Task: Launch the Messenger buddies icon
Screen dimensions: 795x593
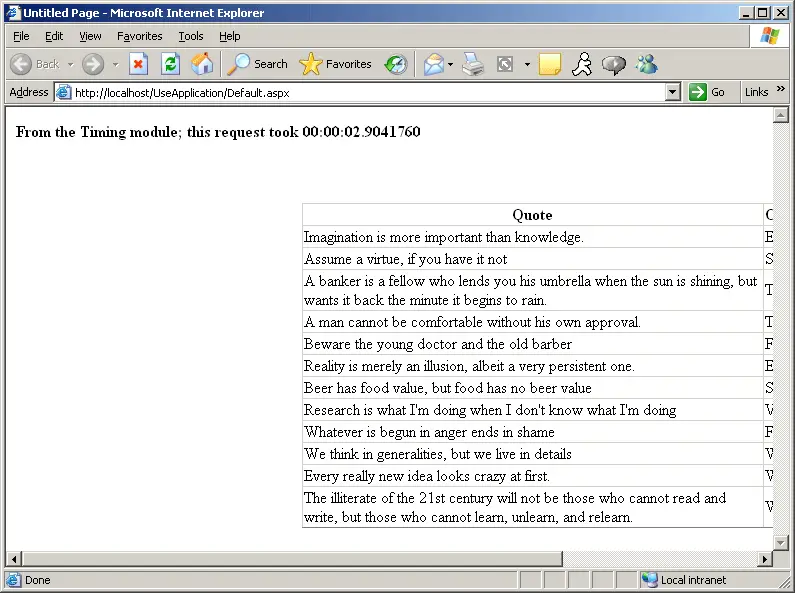Action: [x=647, y=64]
